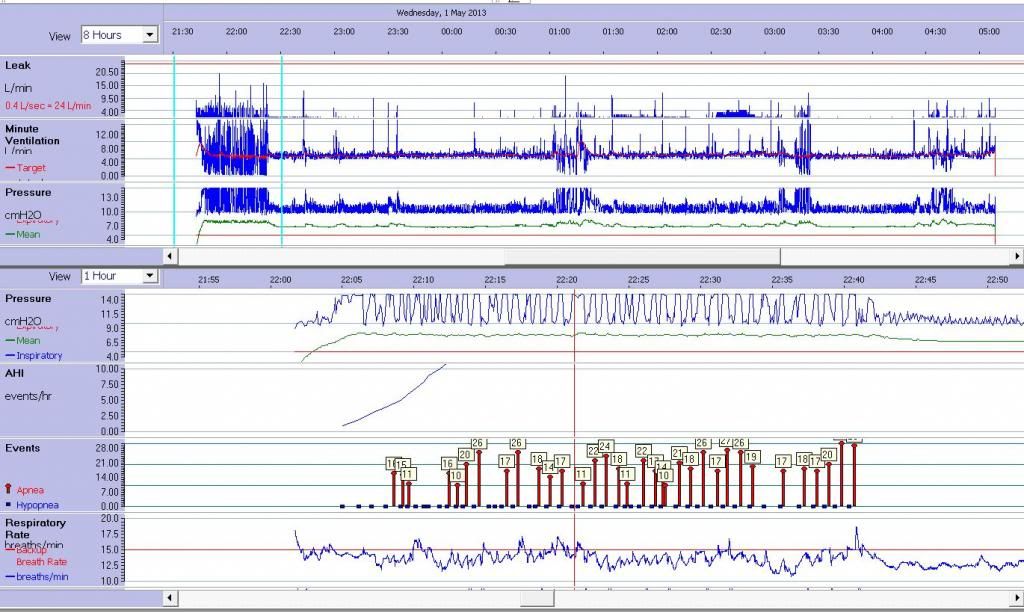This screenshot has width=1024, height=612.
Task: Click the overview graph scrollbar thumb
Action: pyautogui.click(x=642, y=256)
